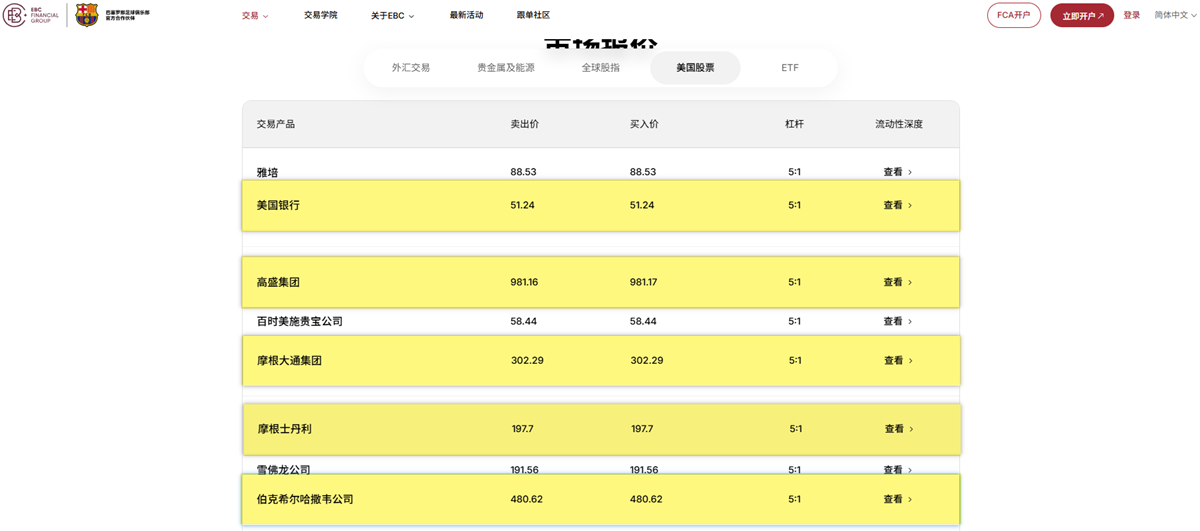Expand the 交易 menu
The height and width of the screenshot is (531, 1200).
point(255,16)
